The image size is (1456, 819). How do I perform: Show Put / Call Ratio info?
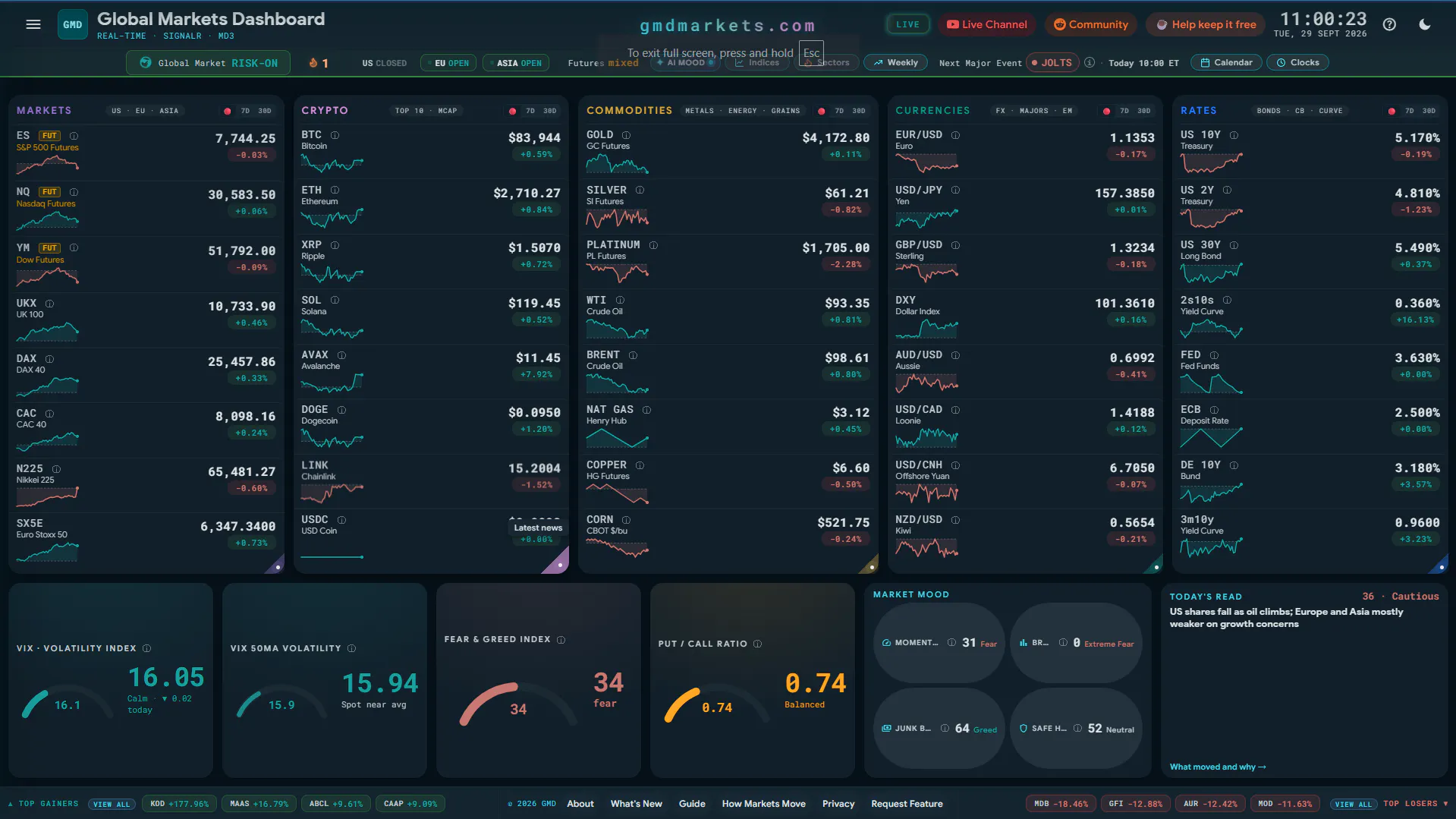[757, 644]
